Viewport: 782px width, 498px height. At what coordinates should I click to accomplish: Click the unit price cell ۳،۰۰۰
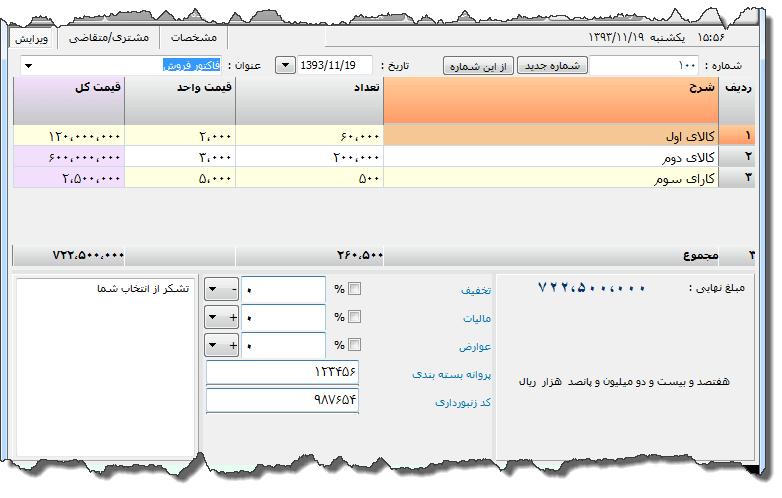(180, 157)
